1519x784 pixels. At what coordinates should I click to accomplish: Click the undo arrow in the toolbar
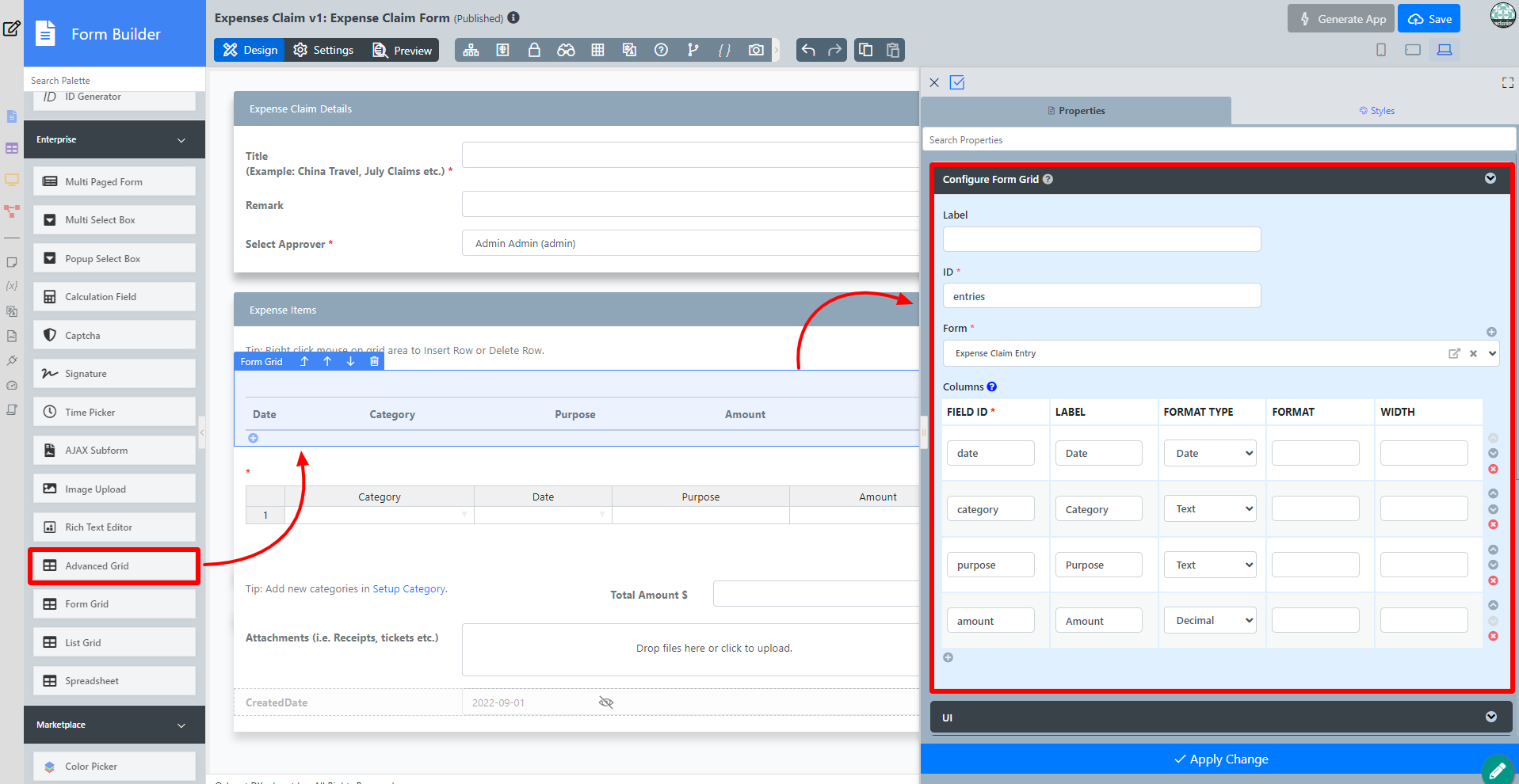click(x=808, y=50)
